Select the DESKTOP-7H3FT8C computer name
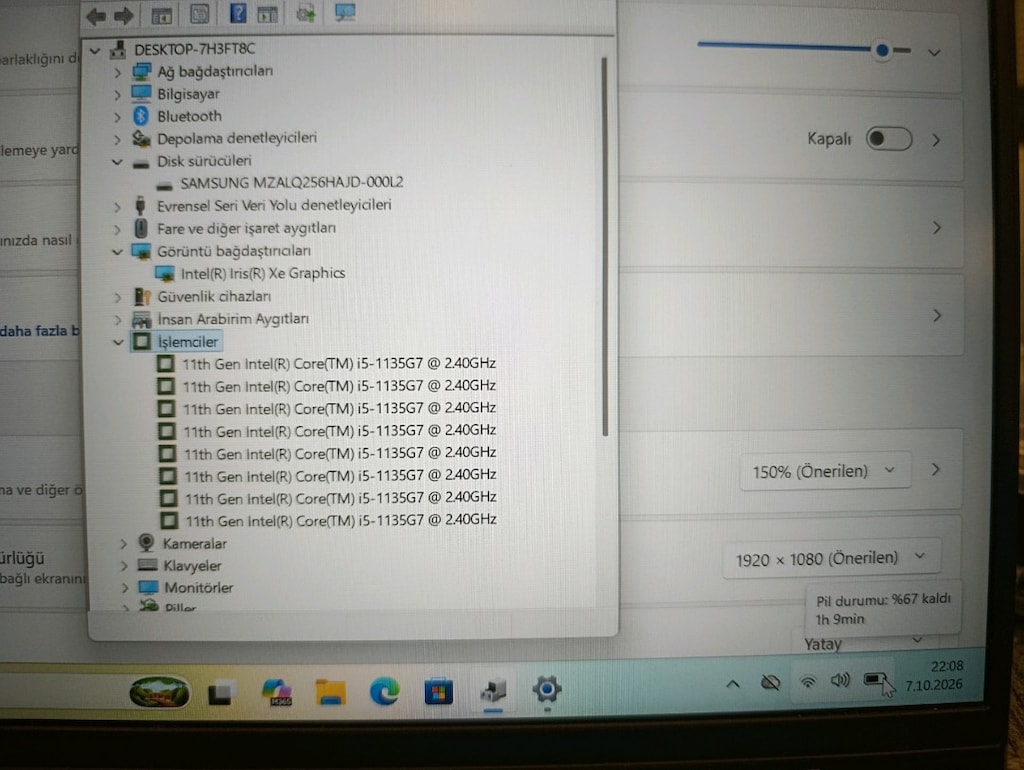The height and width of the screenshot is (770, 1024). [x=195, y=49]
